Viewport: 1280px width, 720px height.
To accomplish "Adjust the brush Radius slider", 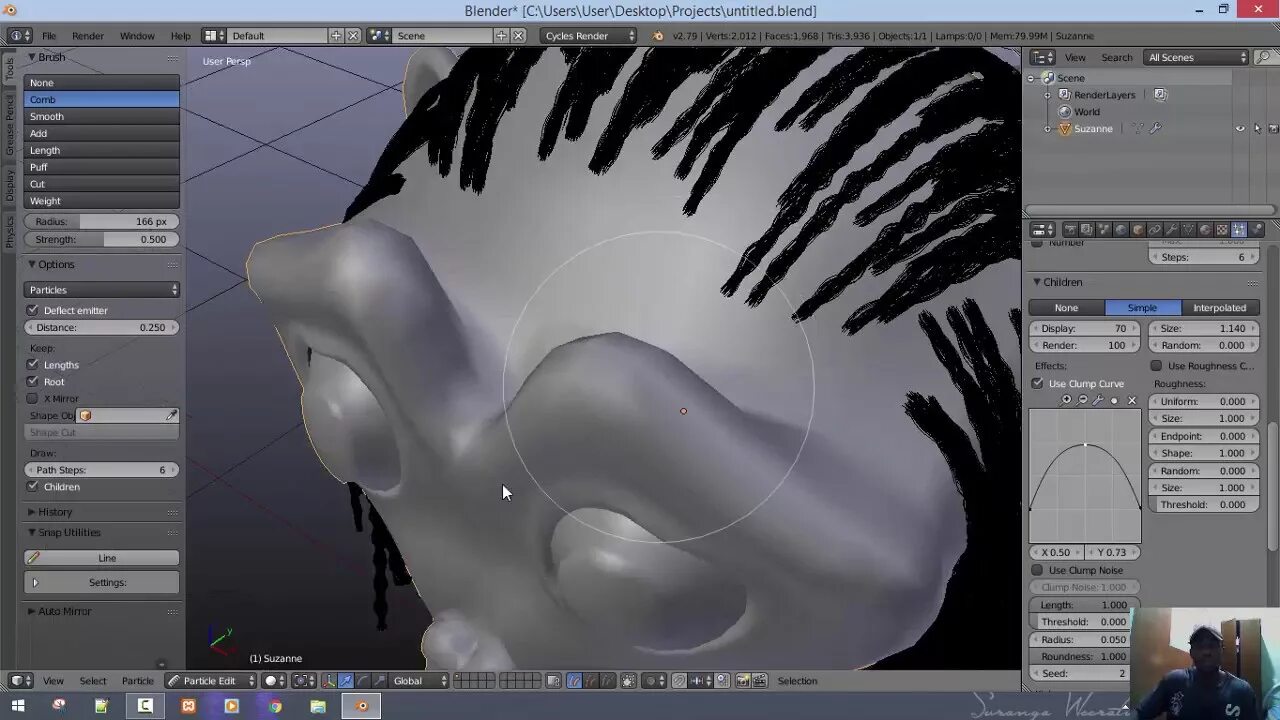I will 102,221.
